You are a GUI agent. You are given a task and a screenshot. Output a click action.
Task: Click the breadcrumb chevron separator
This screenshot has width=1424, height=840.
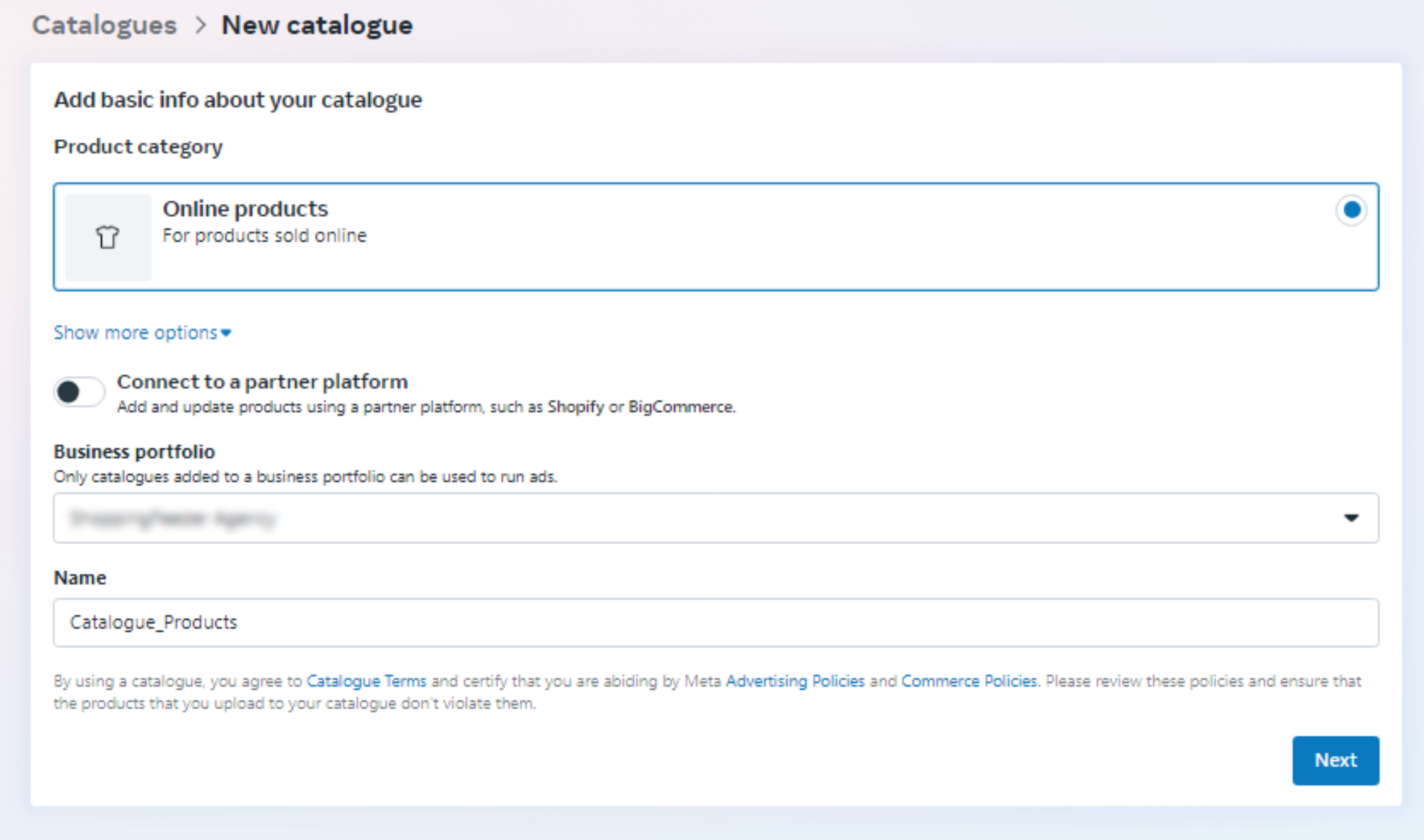click(x=201, y=25)
